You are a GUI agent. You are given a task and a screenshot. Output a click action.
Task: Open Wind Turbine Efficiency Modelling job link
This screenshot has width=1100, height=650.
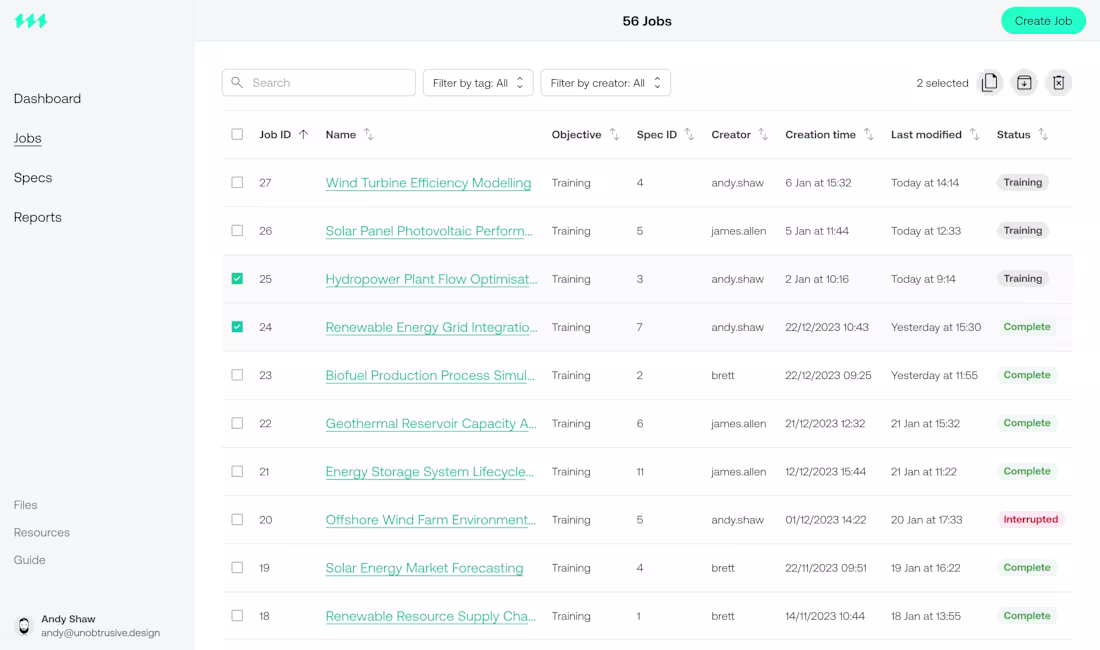[x=428, y=183]
